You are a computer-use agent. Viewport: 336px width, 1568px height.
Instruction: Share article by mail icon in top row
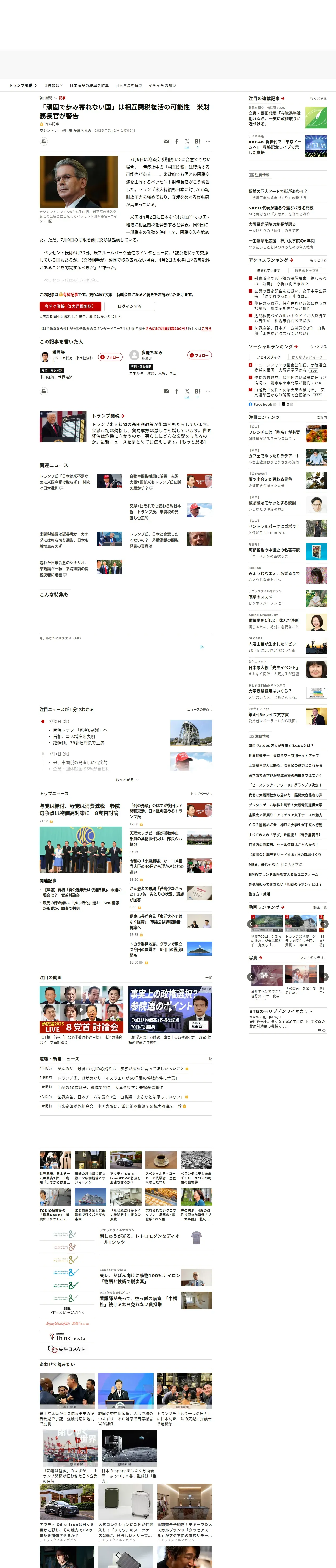166,141
